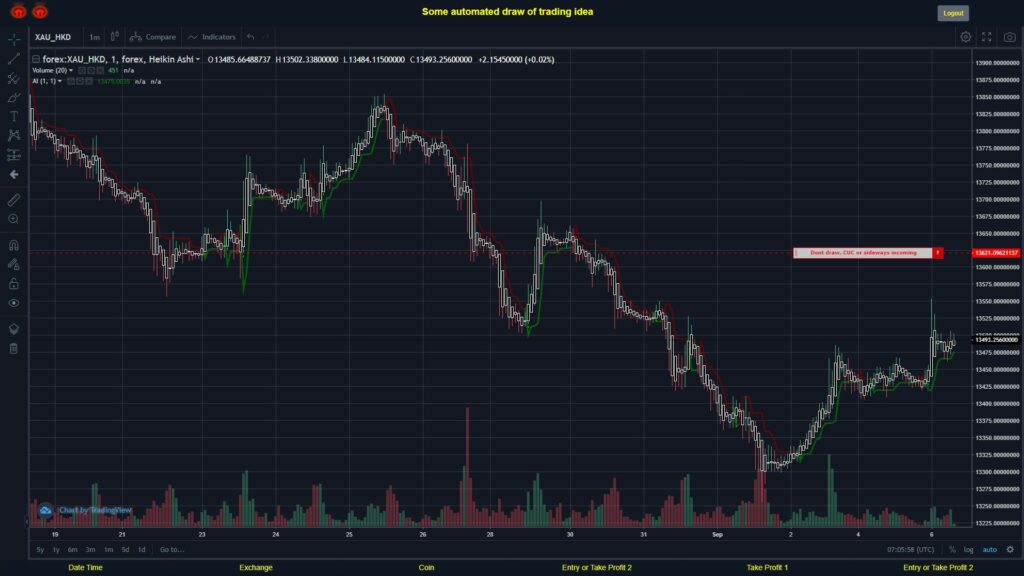Collapse the forex:XAU_HKD legend box
Viewport: 1024px width, 576px height.
click(x=36, y=59)
